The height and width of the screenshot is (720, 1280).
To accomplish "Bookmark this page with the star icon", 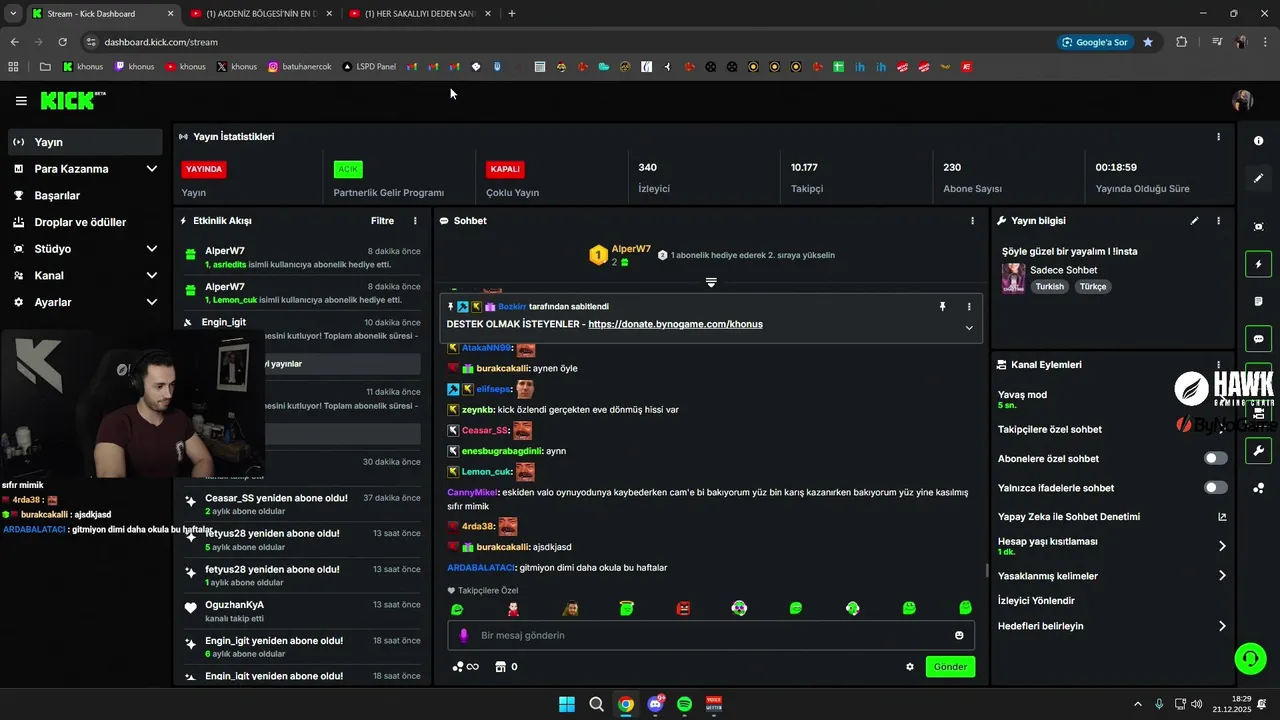I will [1148, 42].
